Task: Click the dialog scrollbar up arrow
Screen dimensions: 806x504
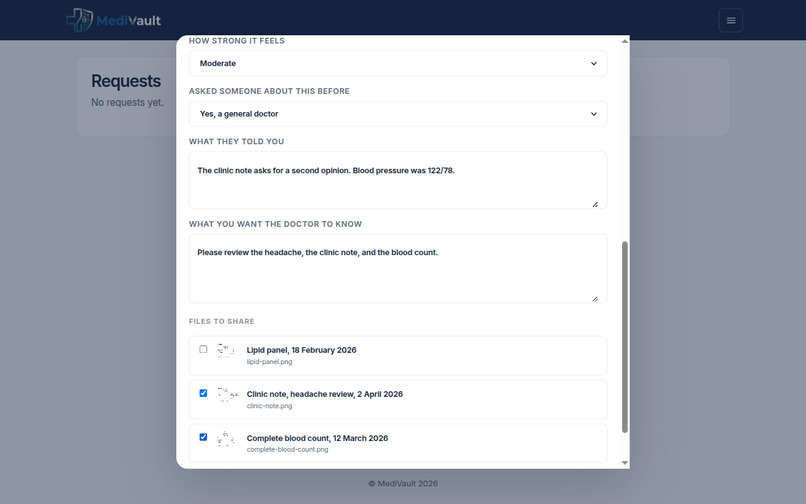Action: click(625, 41)
